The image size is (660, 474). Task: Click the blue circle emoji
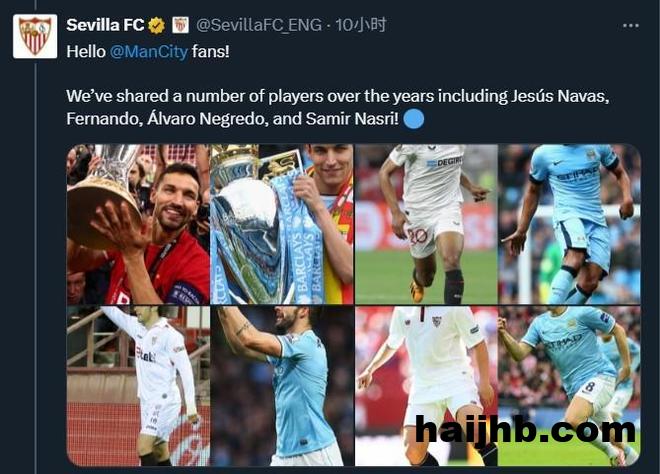point(414,119)
